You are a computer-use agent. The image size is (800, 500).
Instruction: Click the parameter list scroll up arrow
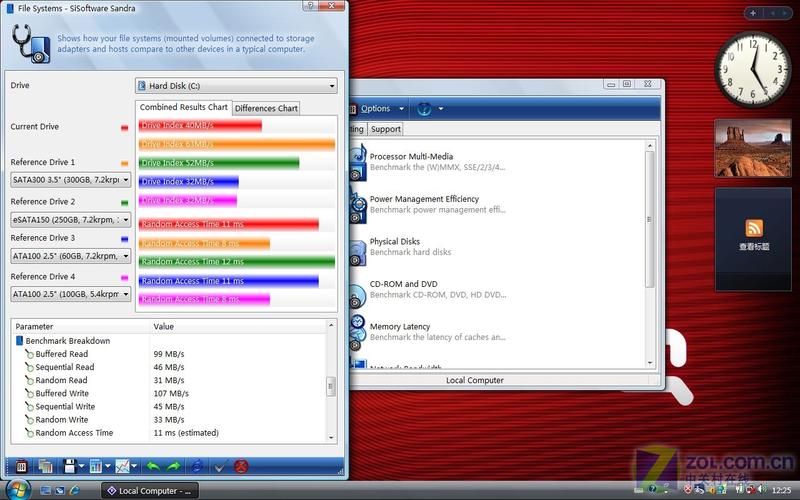click(x=331, y=325)
